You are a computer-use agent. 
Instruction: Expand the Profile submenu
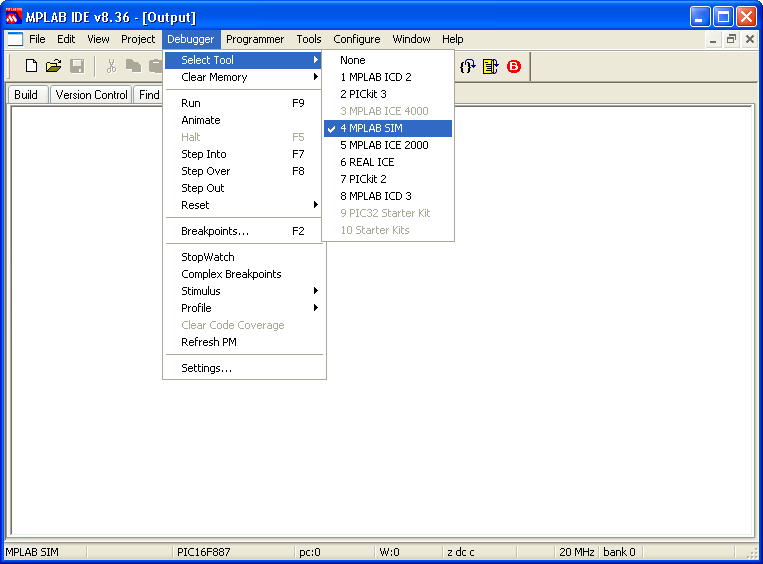pyautogui.click(x=243, y=308)
